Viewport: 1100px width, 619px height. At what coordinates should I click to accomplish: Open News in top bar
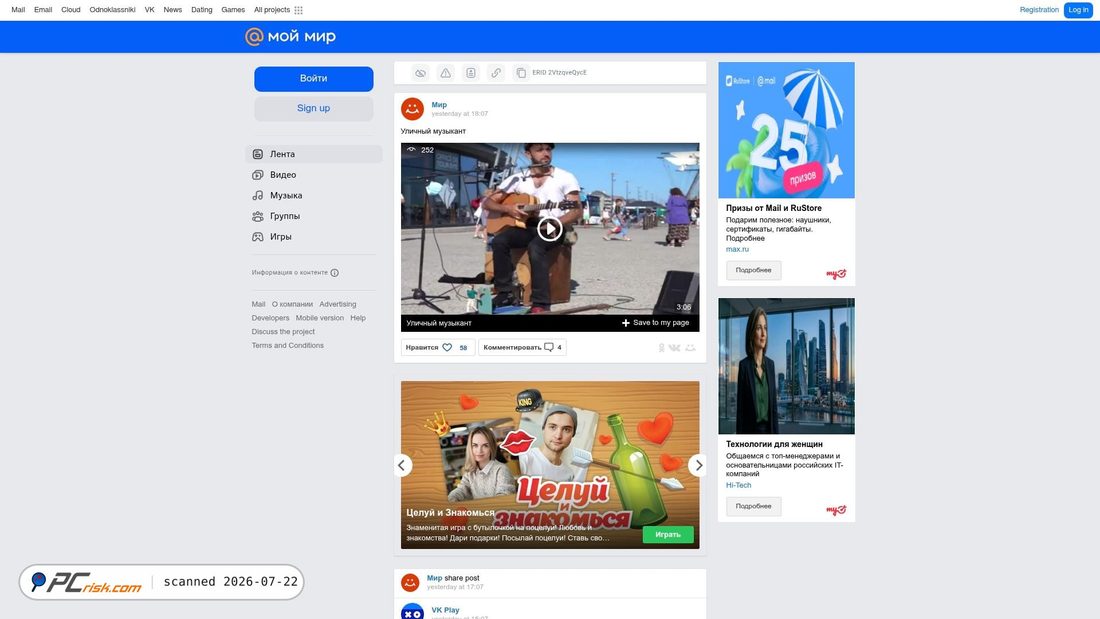[173, 10]
